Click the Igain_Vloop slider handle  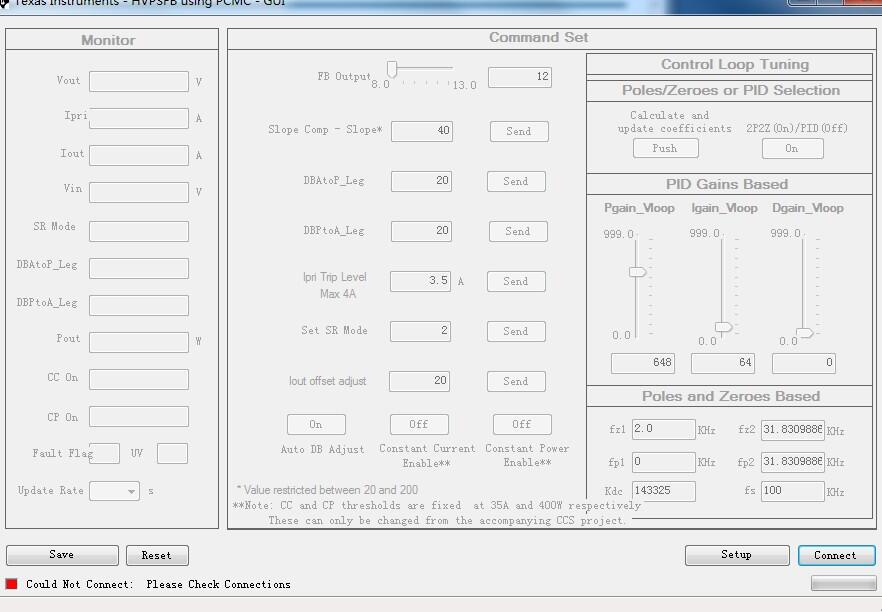point(723,327)
